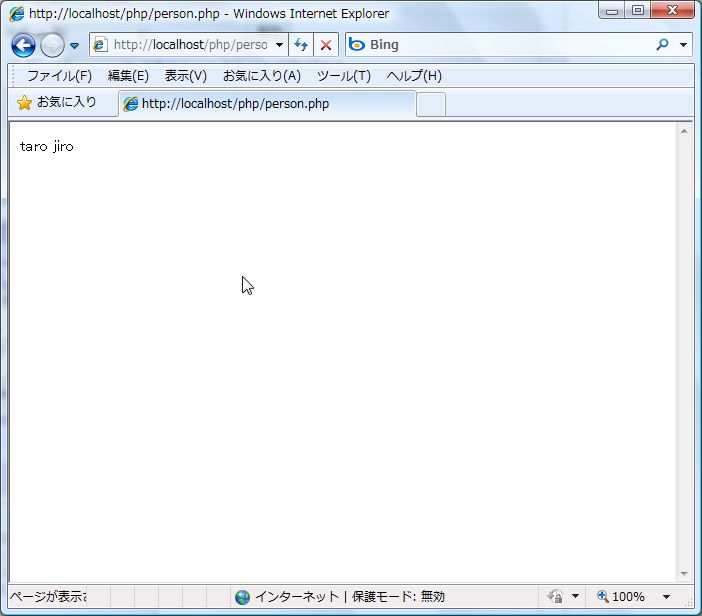Open the search provider dropdown arrow
The height and width of the screenshot is (616, 702).
pyautogui.click(x=683, y=45)
